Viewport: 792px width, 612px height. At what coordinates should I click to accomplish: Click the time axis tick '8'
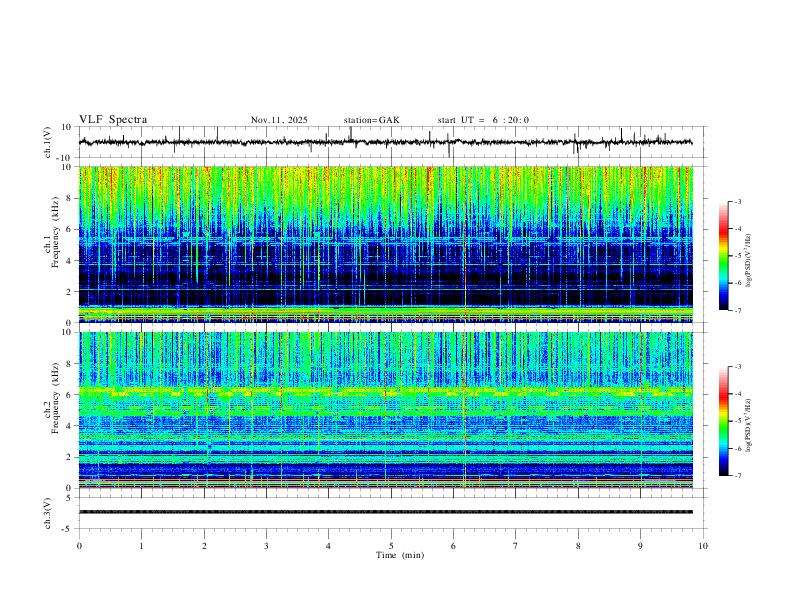tap(578, 546)
